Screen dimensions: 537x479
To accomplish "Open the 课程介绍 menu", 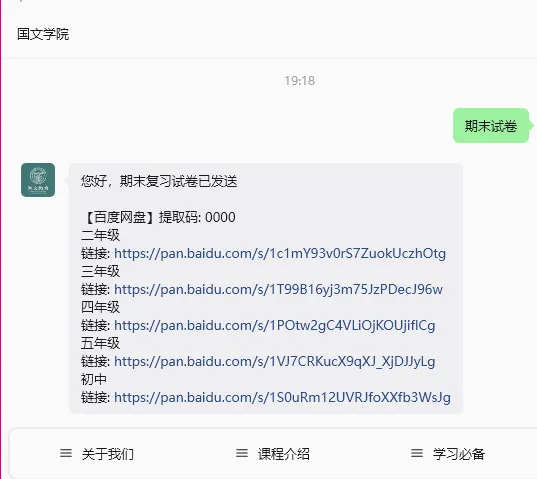I will [273, 454].
